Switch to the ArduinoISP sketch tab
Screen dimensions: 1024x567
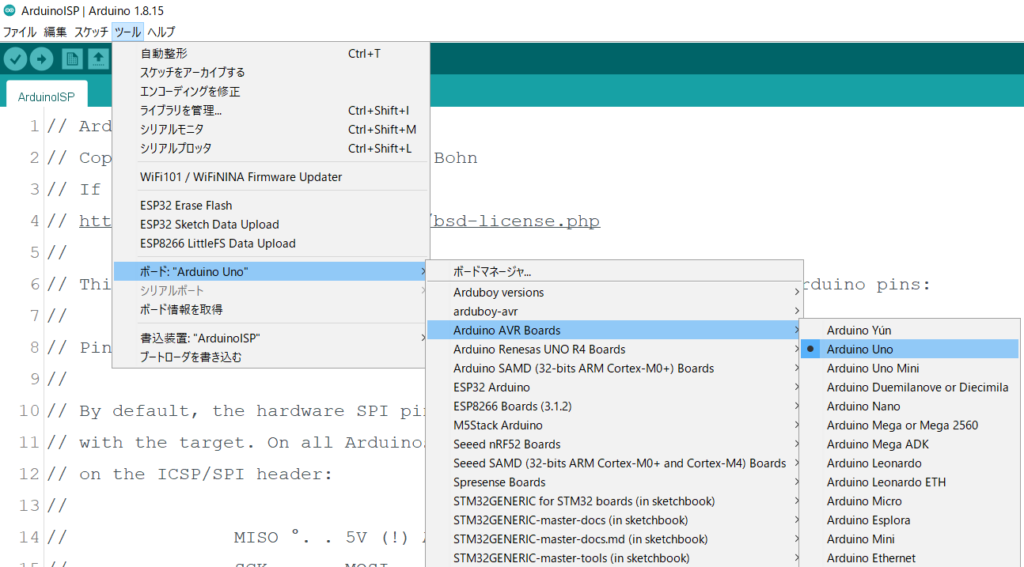pos(47,95)
